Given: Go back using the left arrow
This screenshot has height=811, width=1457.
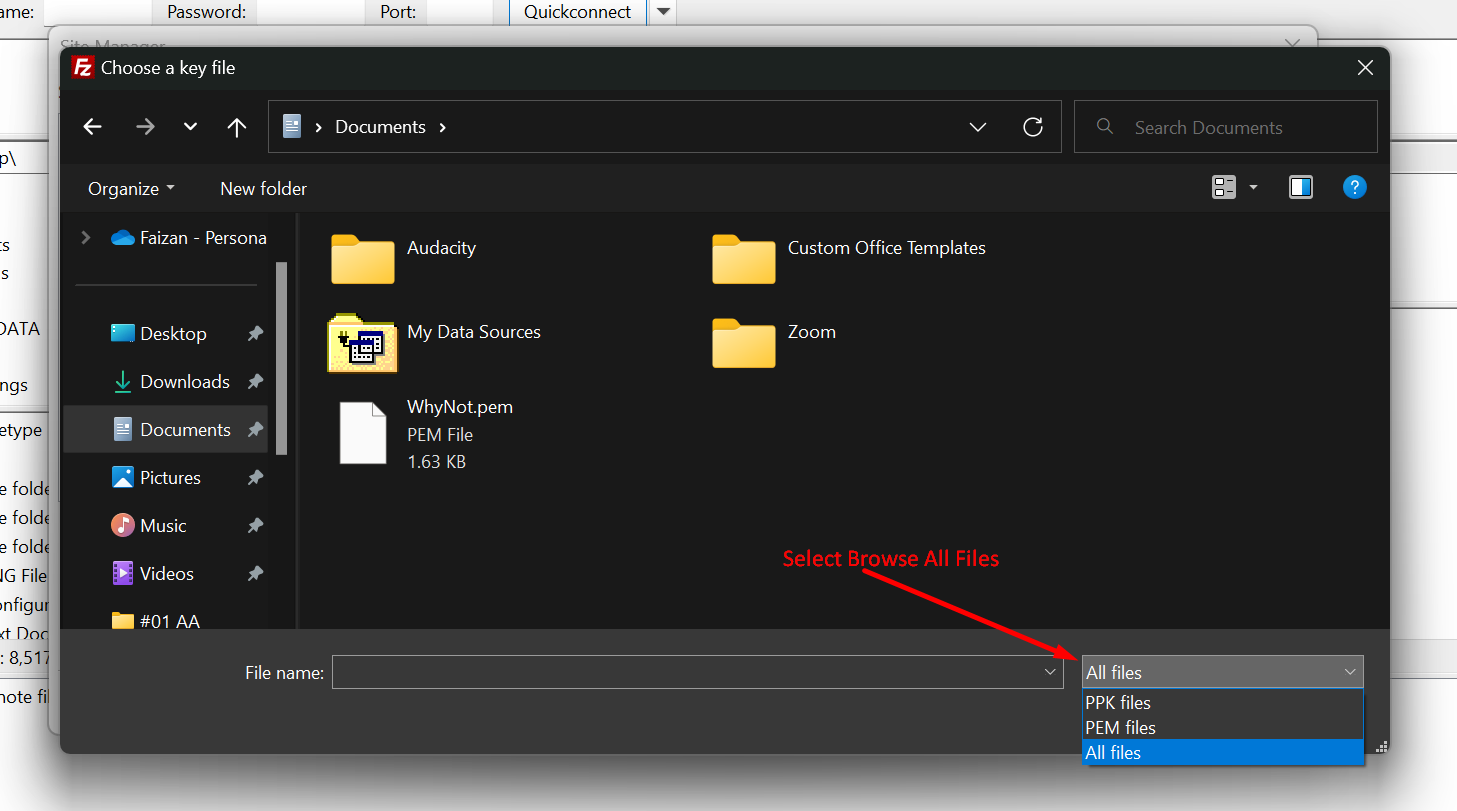Looking at the screenshot, I should click(92, 127).
